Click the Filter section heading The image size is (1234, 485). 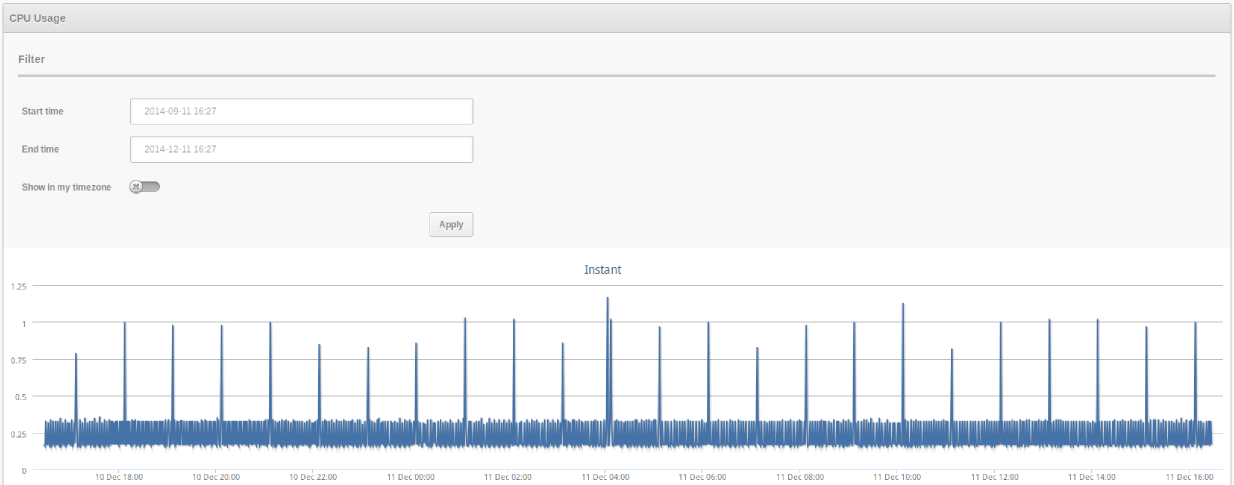[31, 59]
